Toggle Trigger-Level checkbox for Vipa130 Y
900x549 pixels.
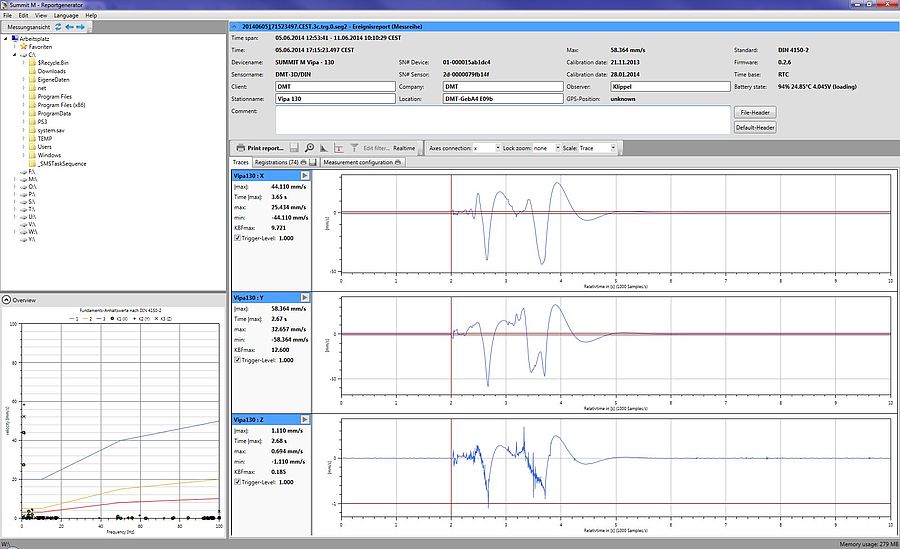point(236,359)
